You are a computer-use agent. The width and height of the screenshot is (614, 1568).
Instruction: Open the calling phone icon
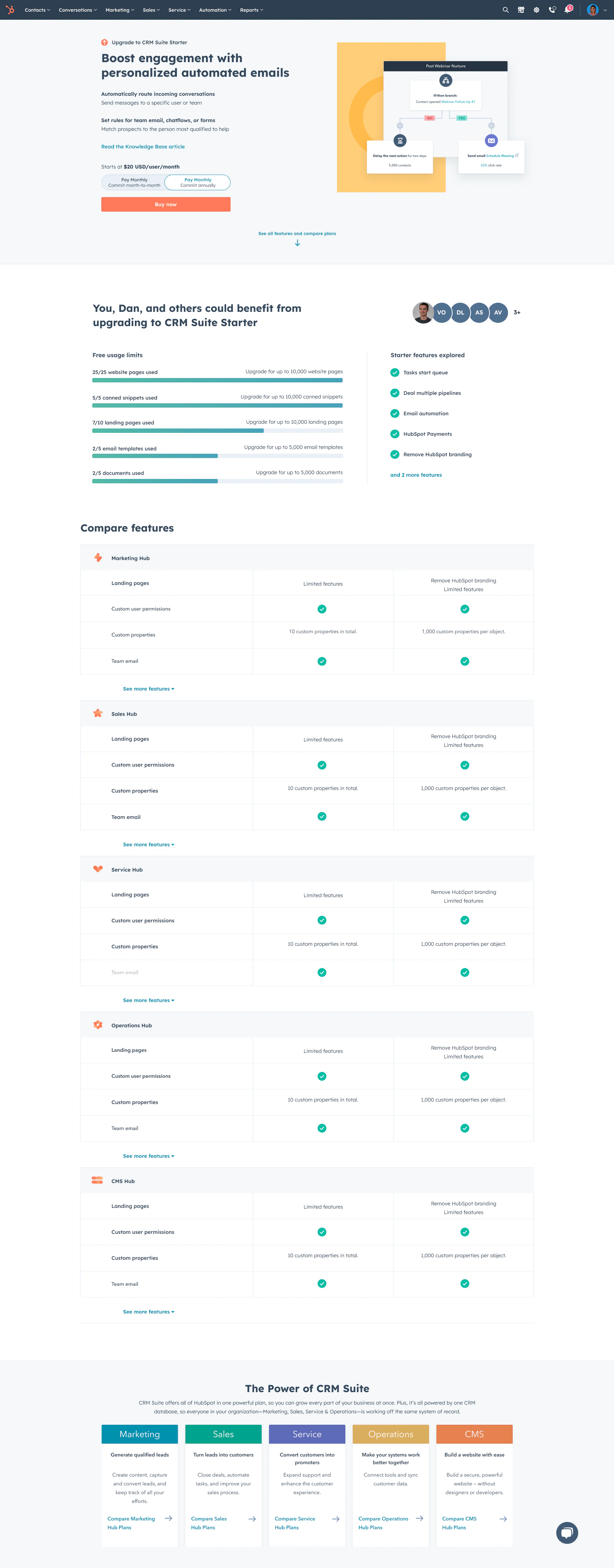(552, 10)
